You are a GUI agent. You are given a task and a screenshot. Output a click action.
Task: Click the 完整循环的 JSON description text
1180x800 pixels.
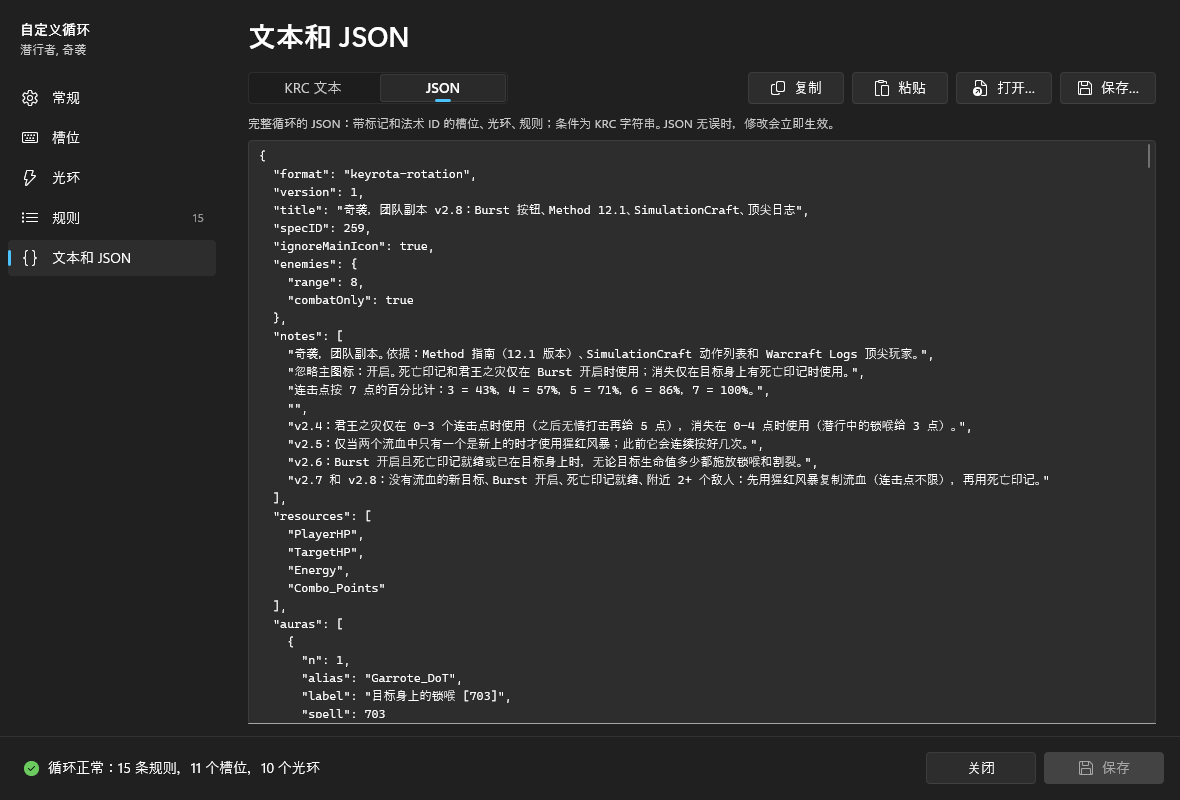pos(543,123)
